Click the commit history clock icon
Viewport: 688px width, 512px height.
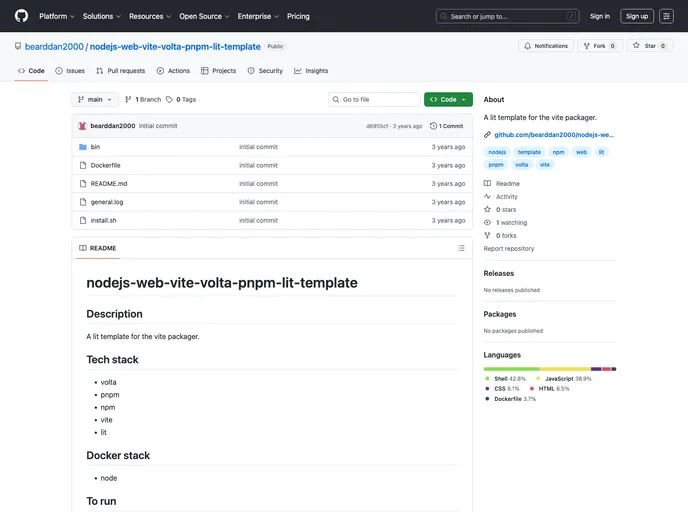[x=434, y=126]
